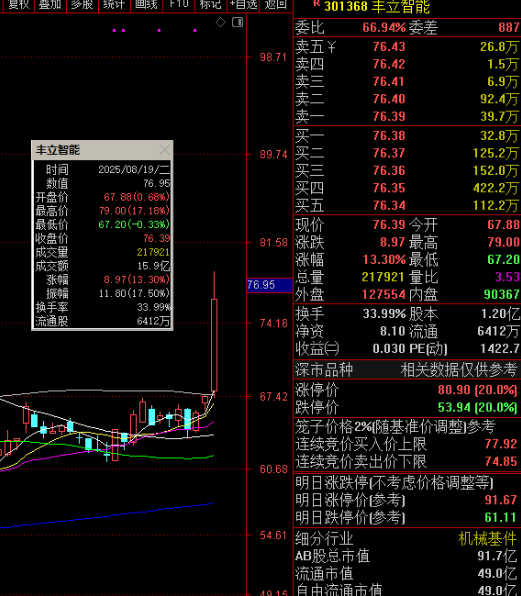Close the 丰立智能 info popup
The height and width of the screenshot is (596, 521).
165,150
